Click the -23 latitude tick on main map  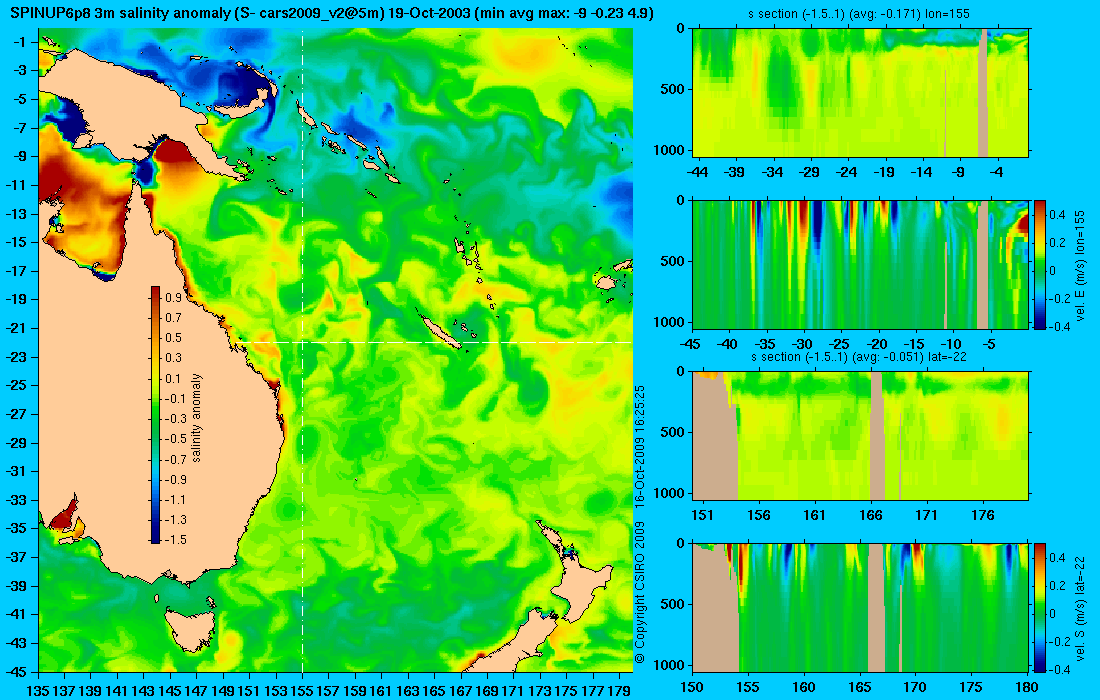tap(19, 356)
